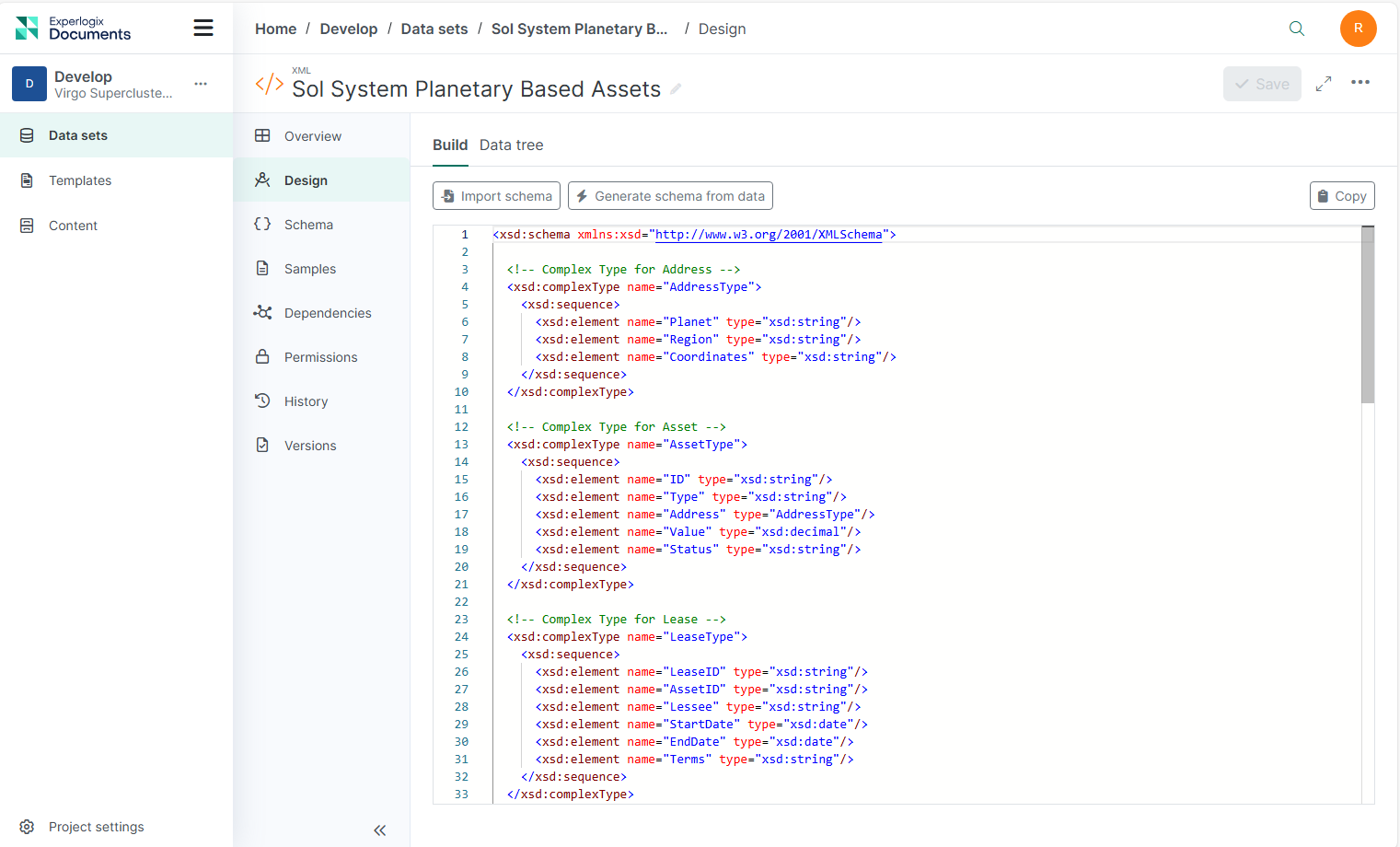The image size is (1400, 847).
Task: Import schema from file
Action: pyautogui.click(x=496, y=196)
